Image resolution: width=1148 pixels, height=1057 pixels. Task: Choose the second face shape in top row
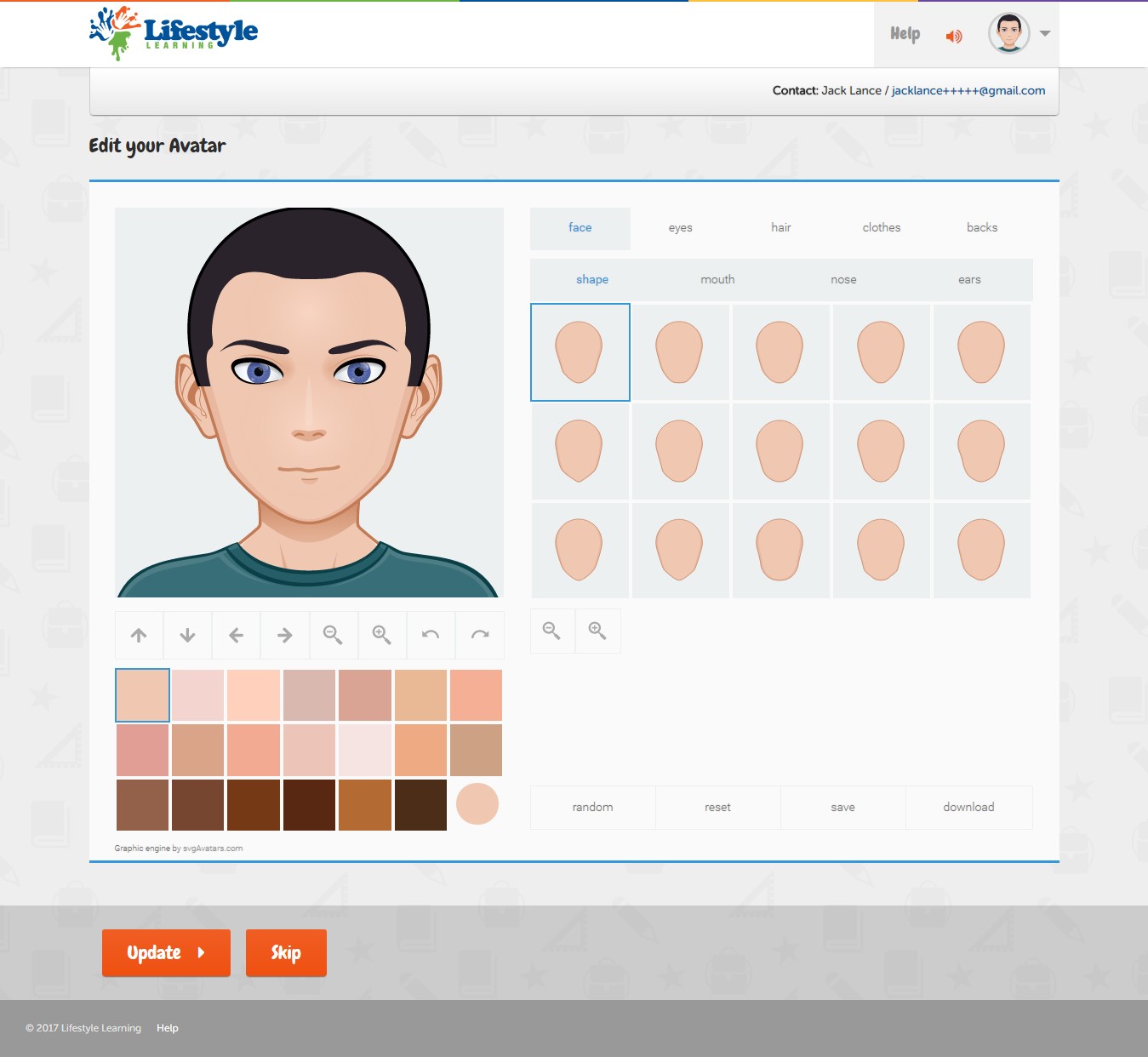[x=680, y=352]
